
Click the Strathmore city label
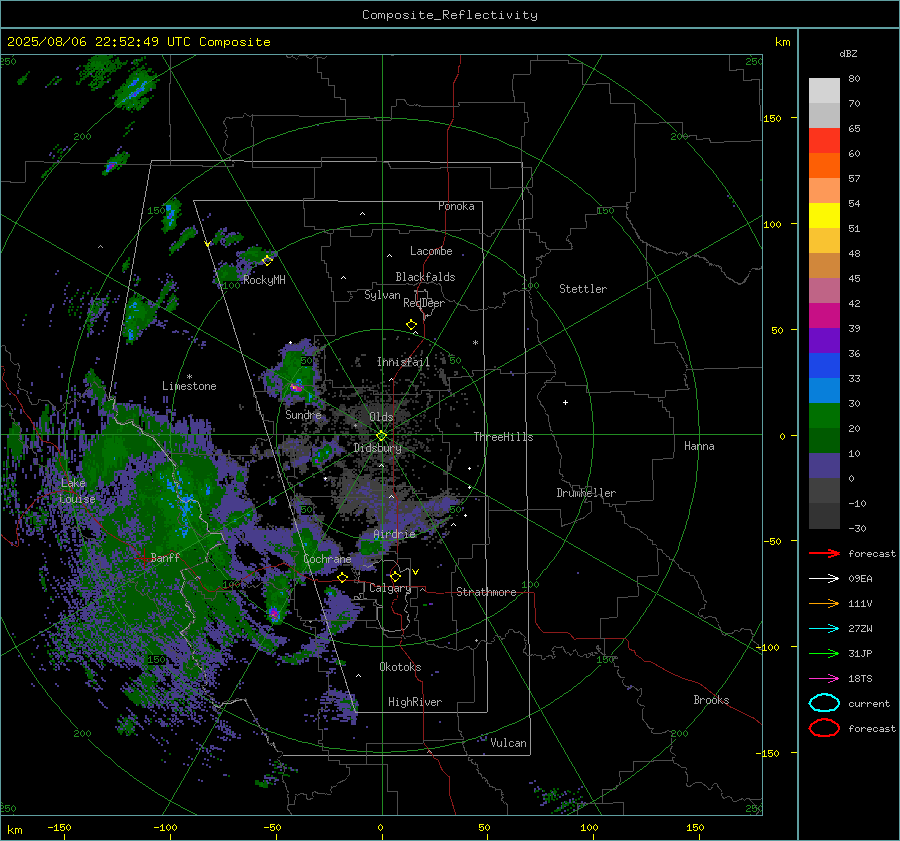click(486, 592)
